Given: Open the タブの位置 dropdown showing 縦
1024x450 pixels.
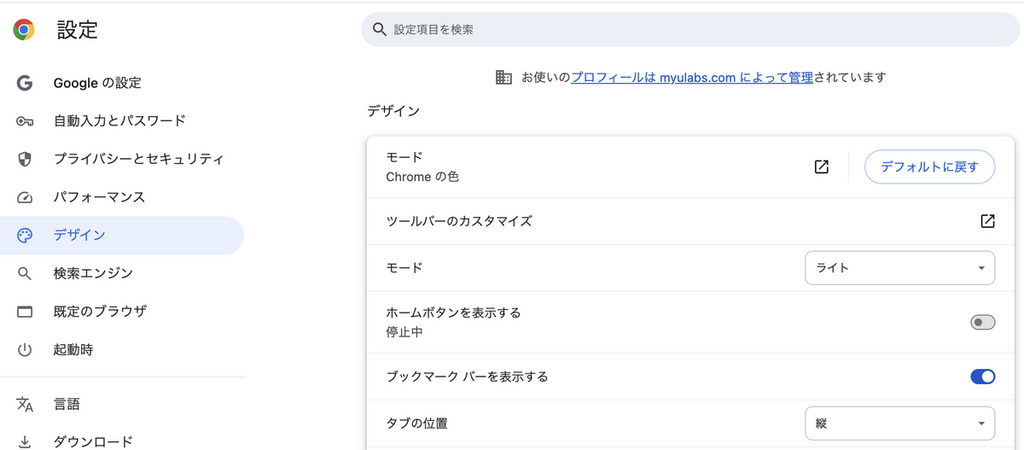Looking at the screenshot, I should click(x=900, y=423).
